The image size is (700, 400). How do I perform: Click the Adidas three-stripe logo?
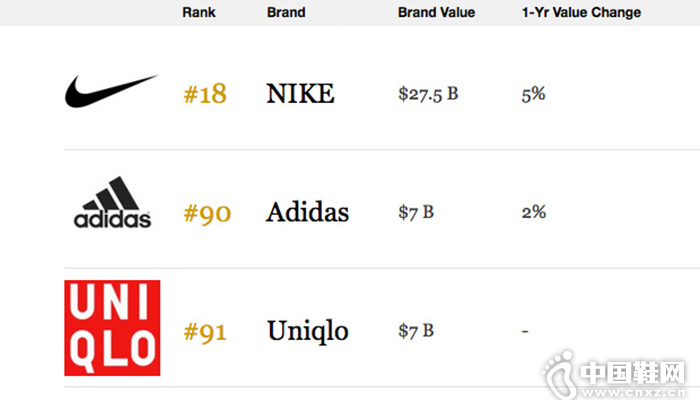pyautogui.click(x=112, y=202)
